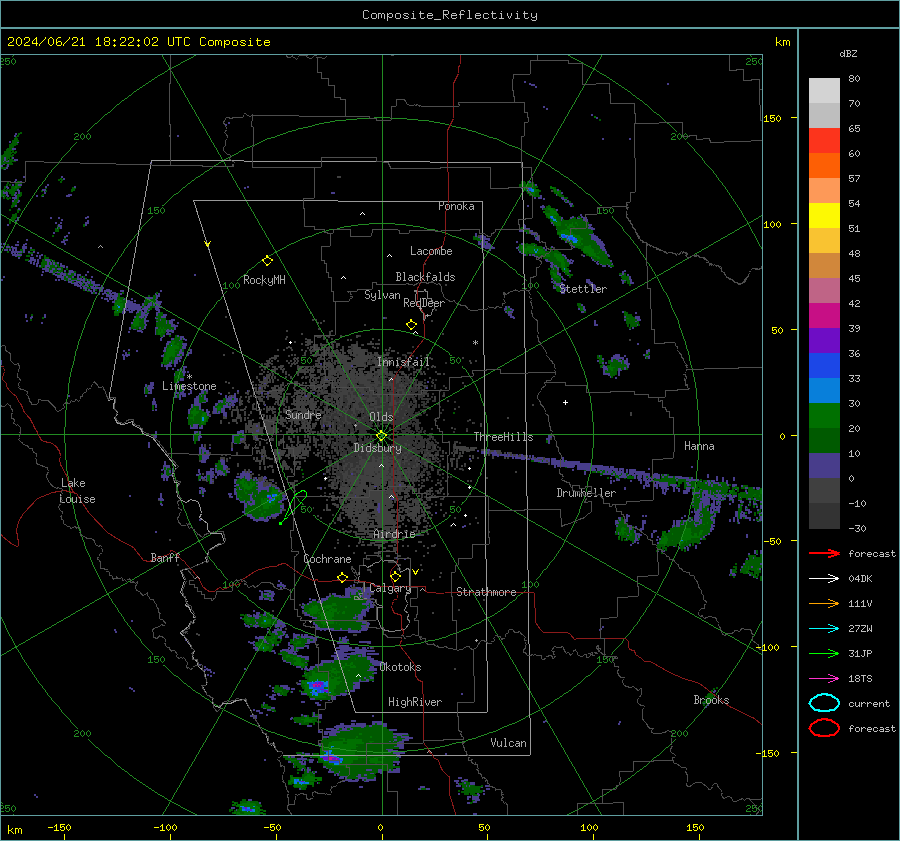Click the white plus marker west of Hanna

pos(565,402)
